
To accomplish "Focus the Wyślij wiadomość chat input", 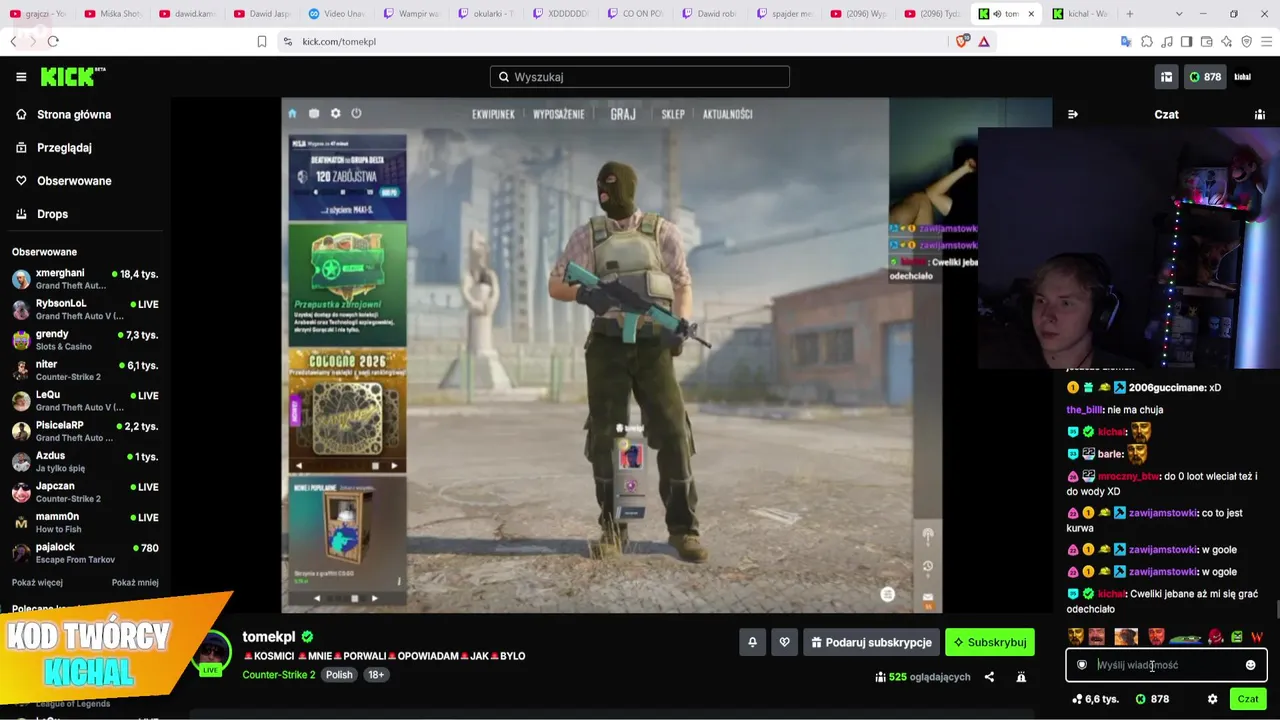I will [1166, 665].
